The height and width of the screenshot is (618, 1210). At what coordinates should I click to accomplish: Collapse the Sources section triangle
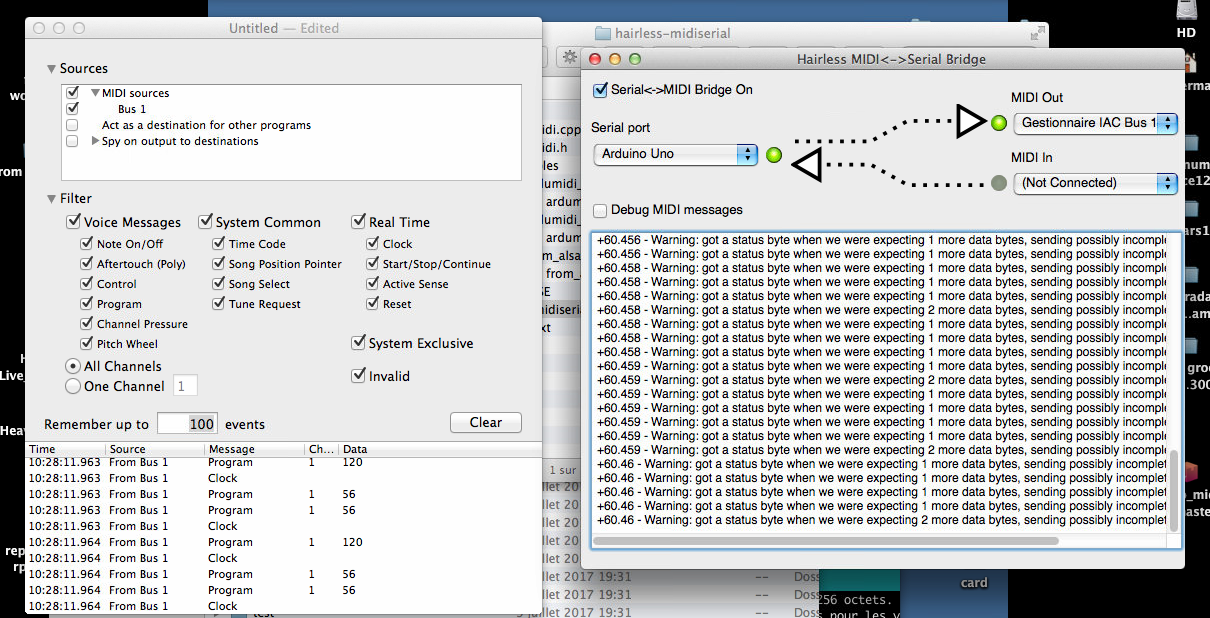pos(51,69)
